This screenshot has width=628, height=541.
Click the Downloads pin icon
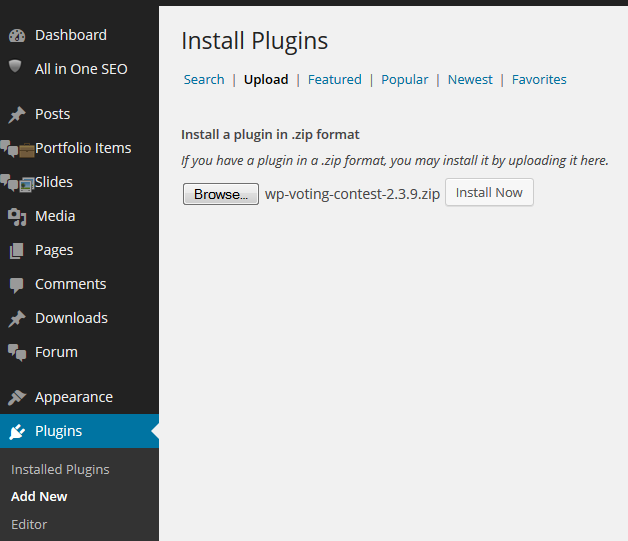coord(17,319)
